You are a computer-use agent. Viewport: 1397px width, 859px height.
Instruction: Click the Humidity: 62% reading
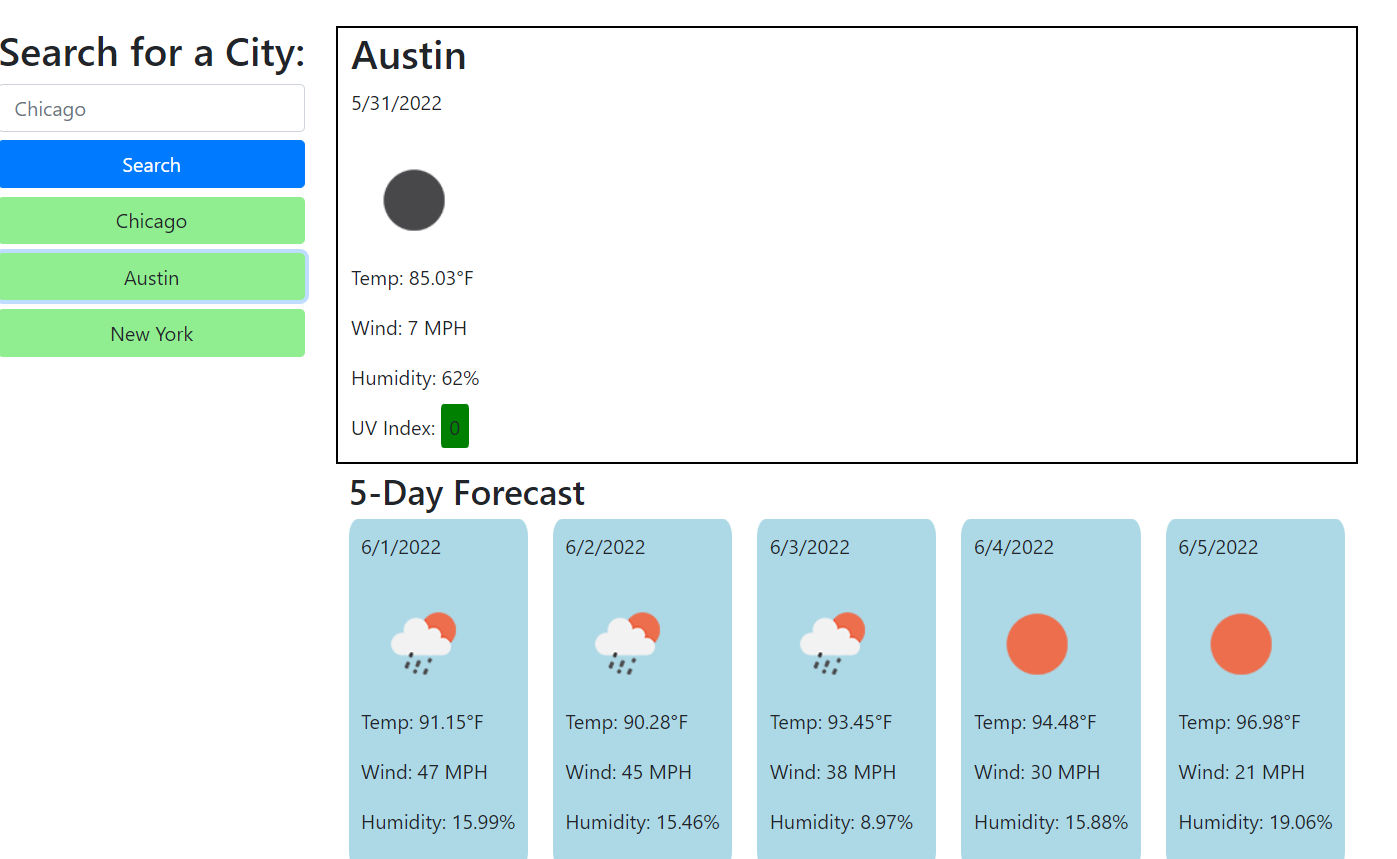click(x=416, y=378)
